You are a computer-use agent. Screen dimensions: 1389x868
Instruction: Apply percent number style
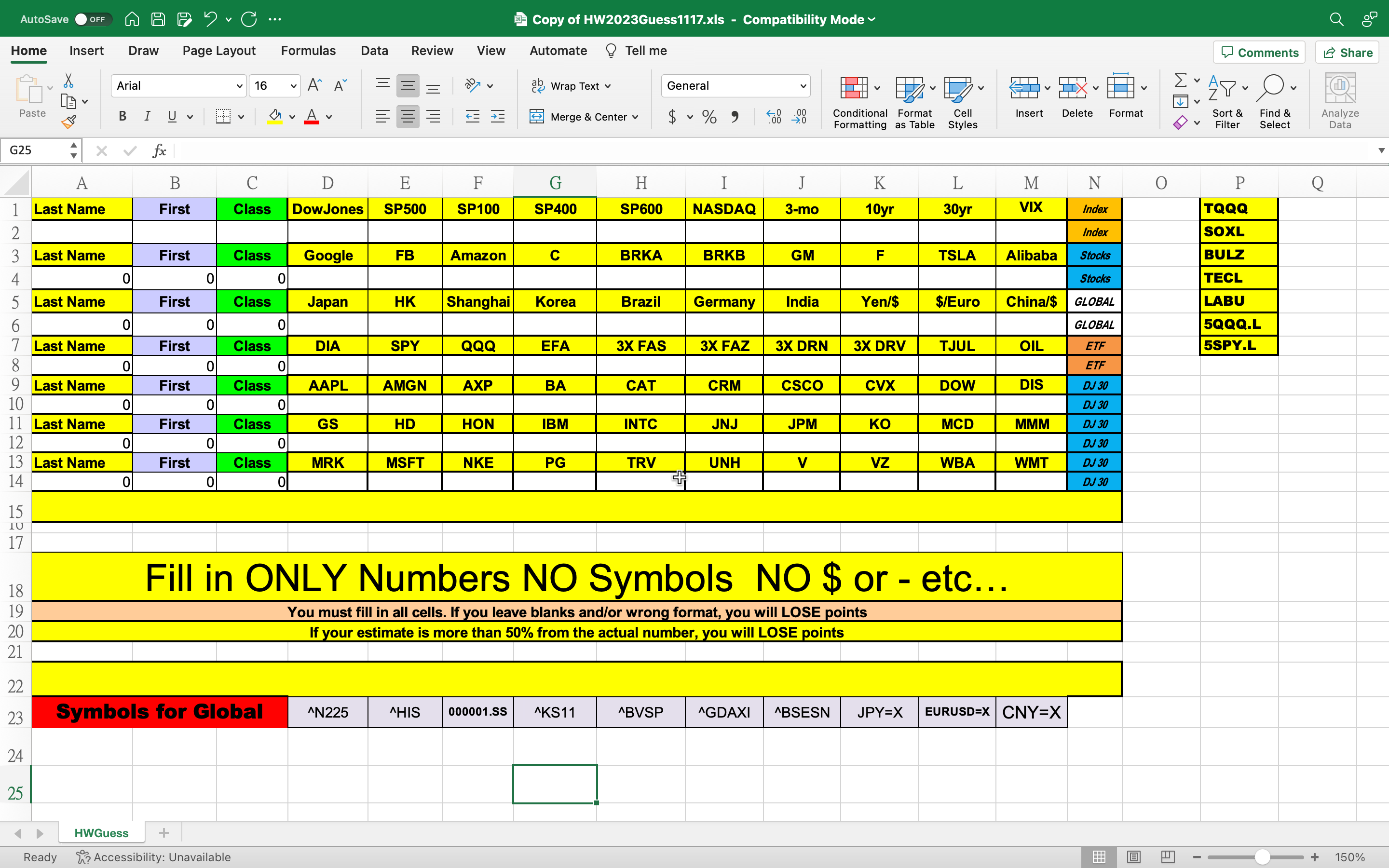click(x=708, y=117)
